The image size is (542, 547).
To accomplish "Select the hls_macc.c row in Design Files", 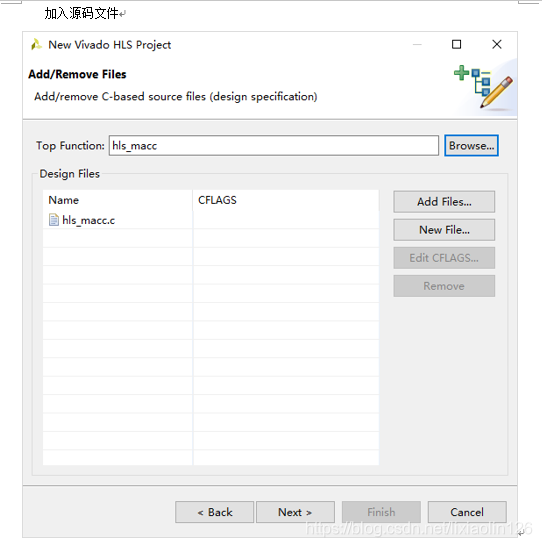I will pos(211,220).
